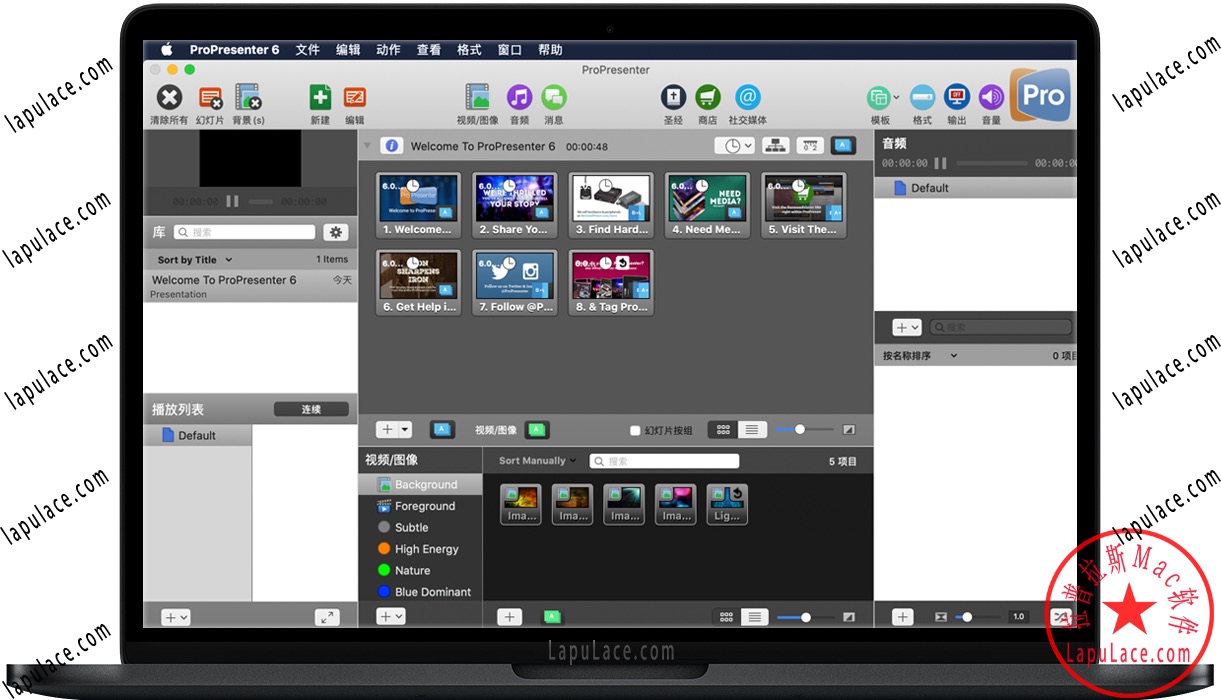Collapse the Welcome To ProPresenter 6 disclosure triangle
The height and width of the screenshot is (700, 1221).
367,146
